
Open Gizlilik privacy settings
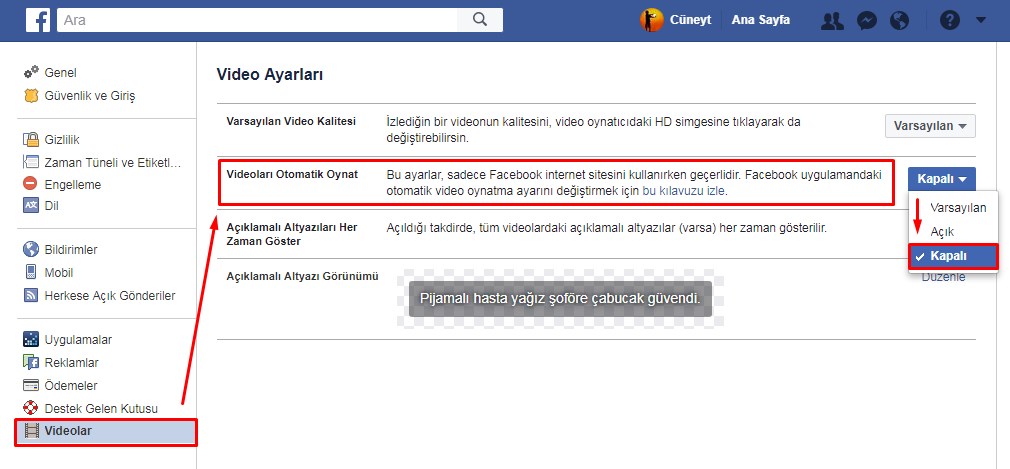click(x=62, y=140)
